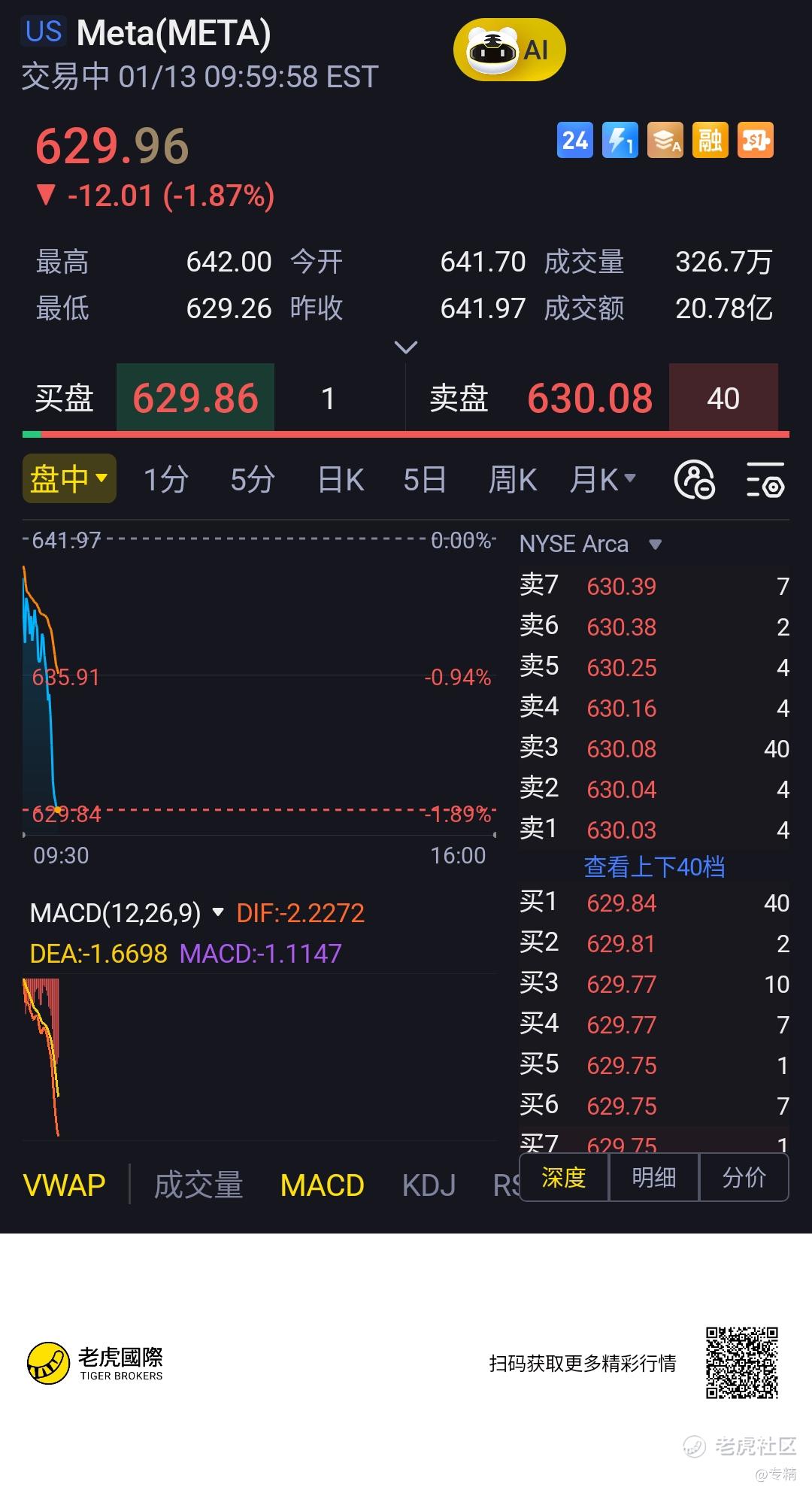
Task: Select 卖4 row at 630.16
Action: pos(654,708)
